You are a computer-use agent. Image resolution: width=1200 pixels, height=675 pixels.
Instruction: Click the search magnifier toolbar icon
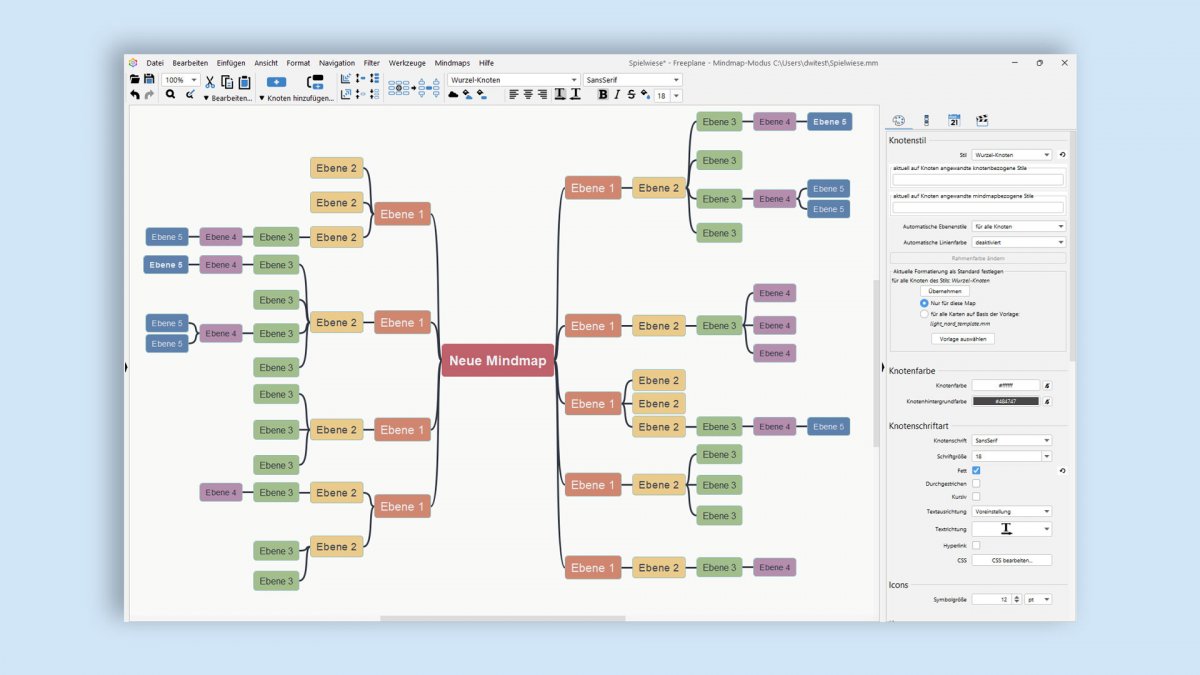[x=170, y=94]
